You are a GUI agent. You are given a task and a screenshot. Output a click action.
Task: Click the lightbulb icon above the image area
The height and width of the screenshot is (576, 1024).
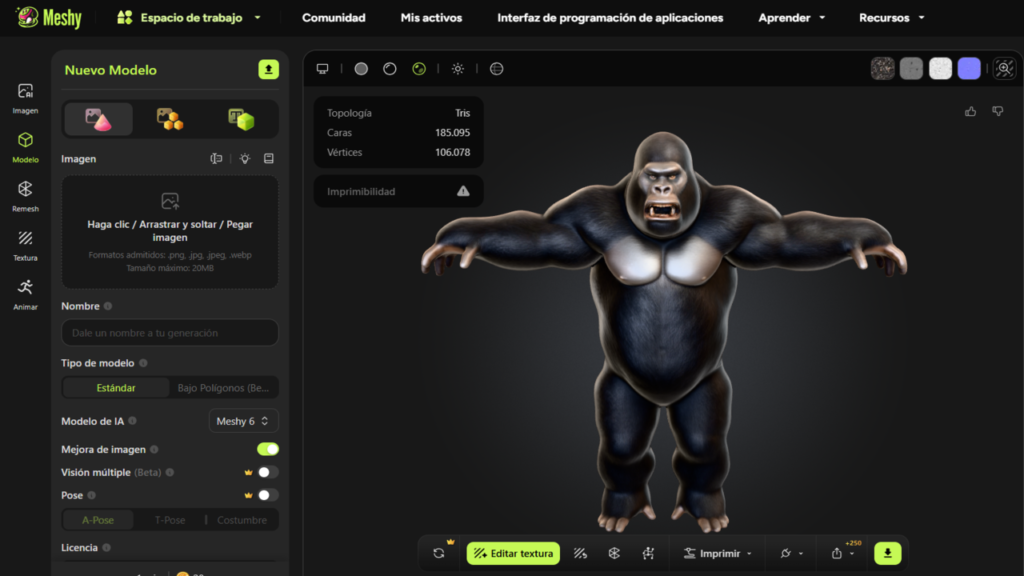point(243,159)
